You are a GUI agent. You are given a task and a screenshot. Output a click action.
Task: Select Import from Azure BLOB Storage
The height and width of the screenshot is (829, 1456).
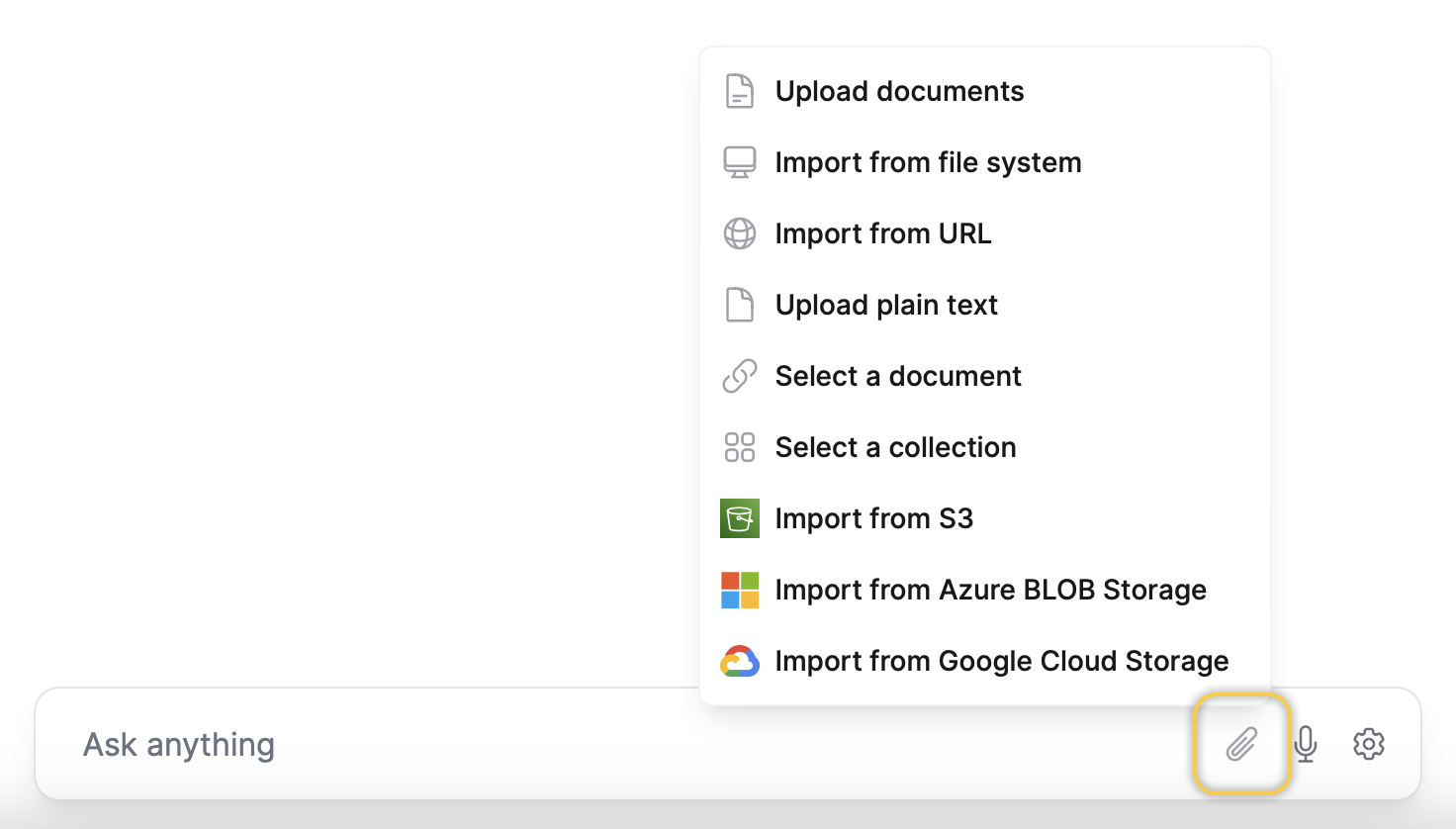(985, 590)
